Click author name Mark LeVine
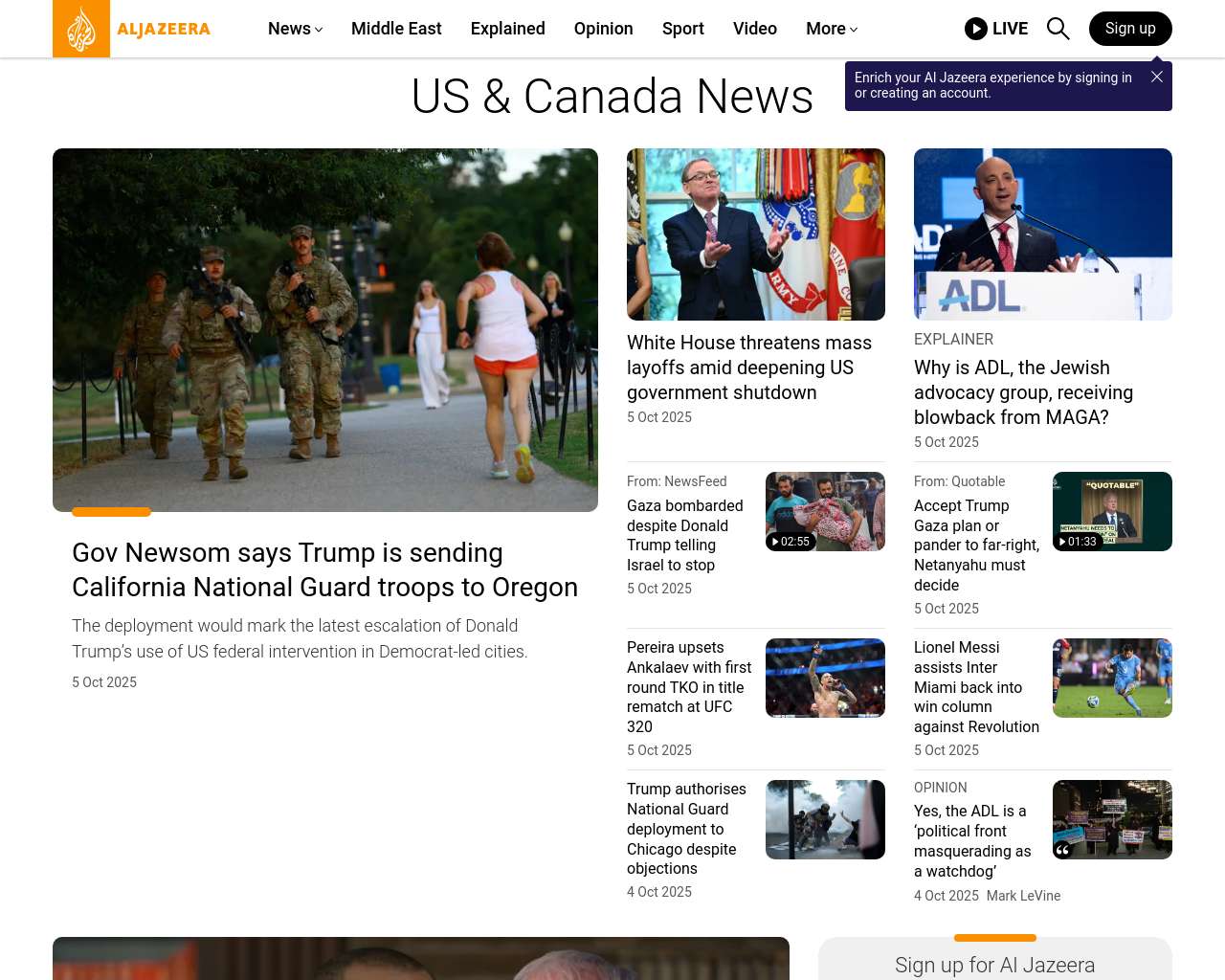The height and width of the screenshot is (980, 1225). click(1023, 896)
